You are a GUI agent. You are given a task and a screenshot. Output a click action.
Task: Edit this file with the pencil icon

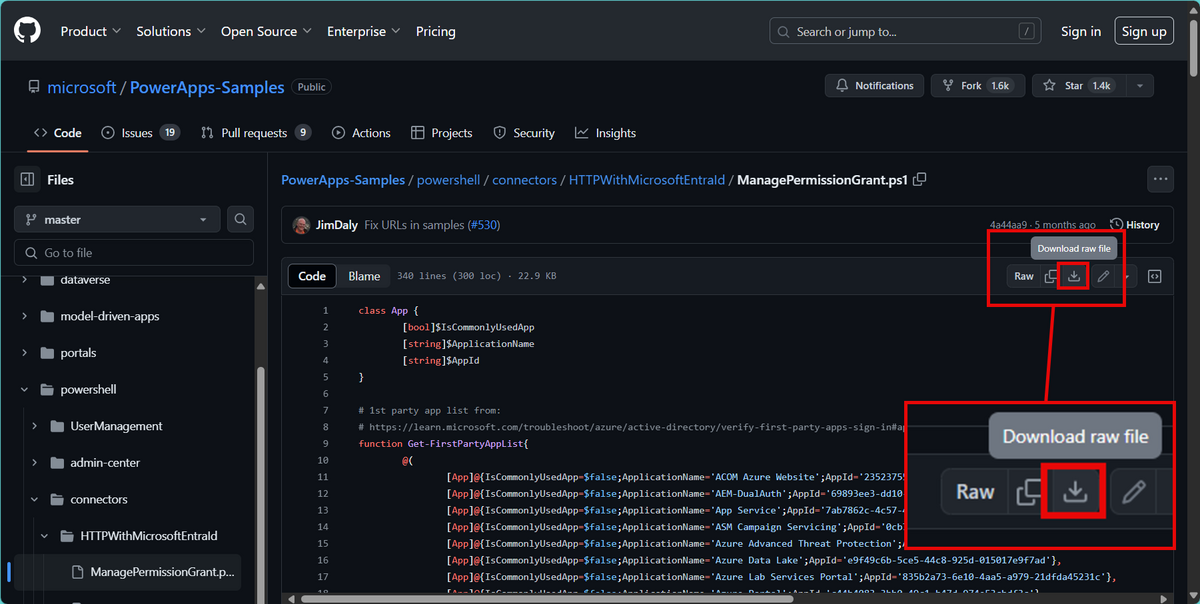[1102, 276]
